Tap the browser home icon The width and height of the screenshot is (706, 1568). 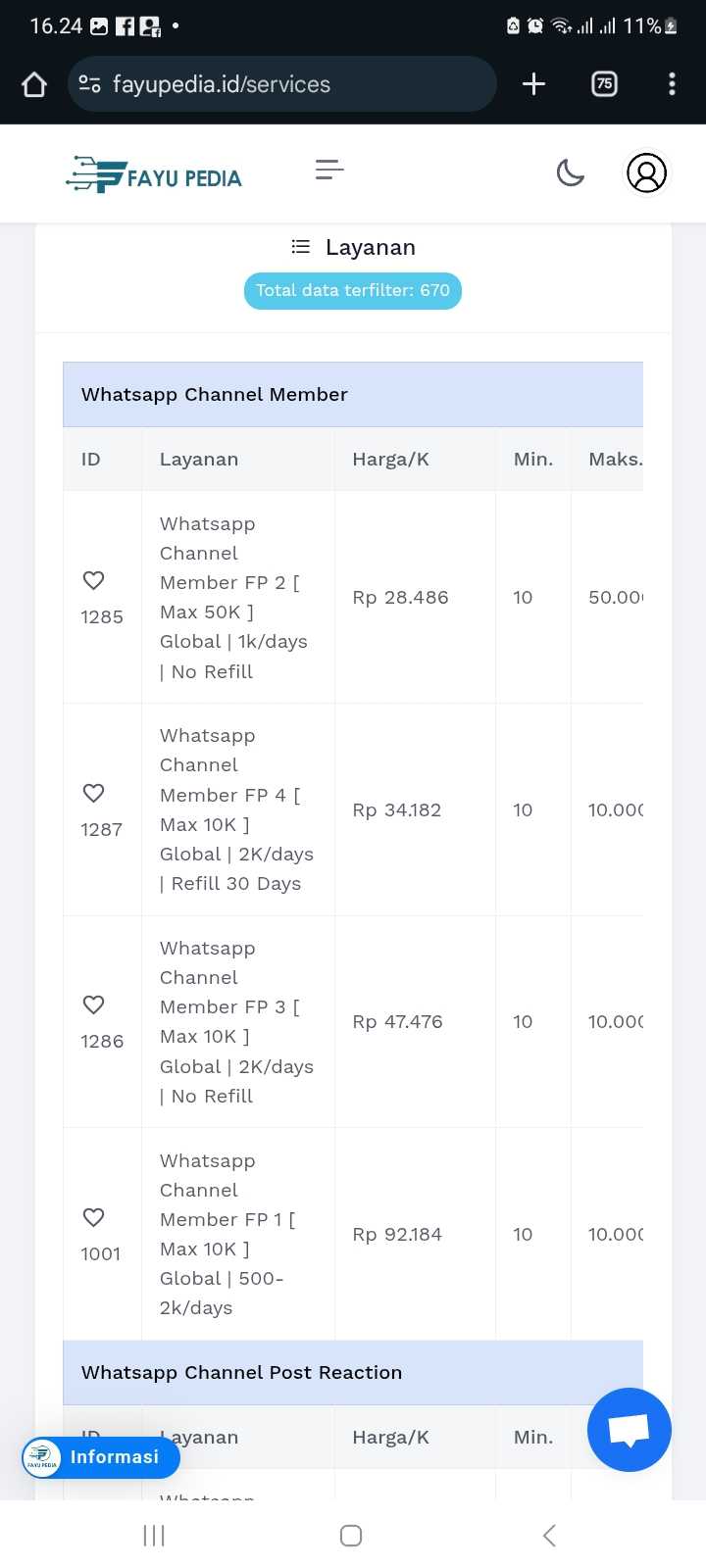pos(34,84)
